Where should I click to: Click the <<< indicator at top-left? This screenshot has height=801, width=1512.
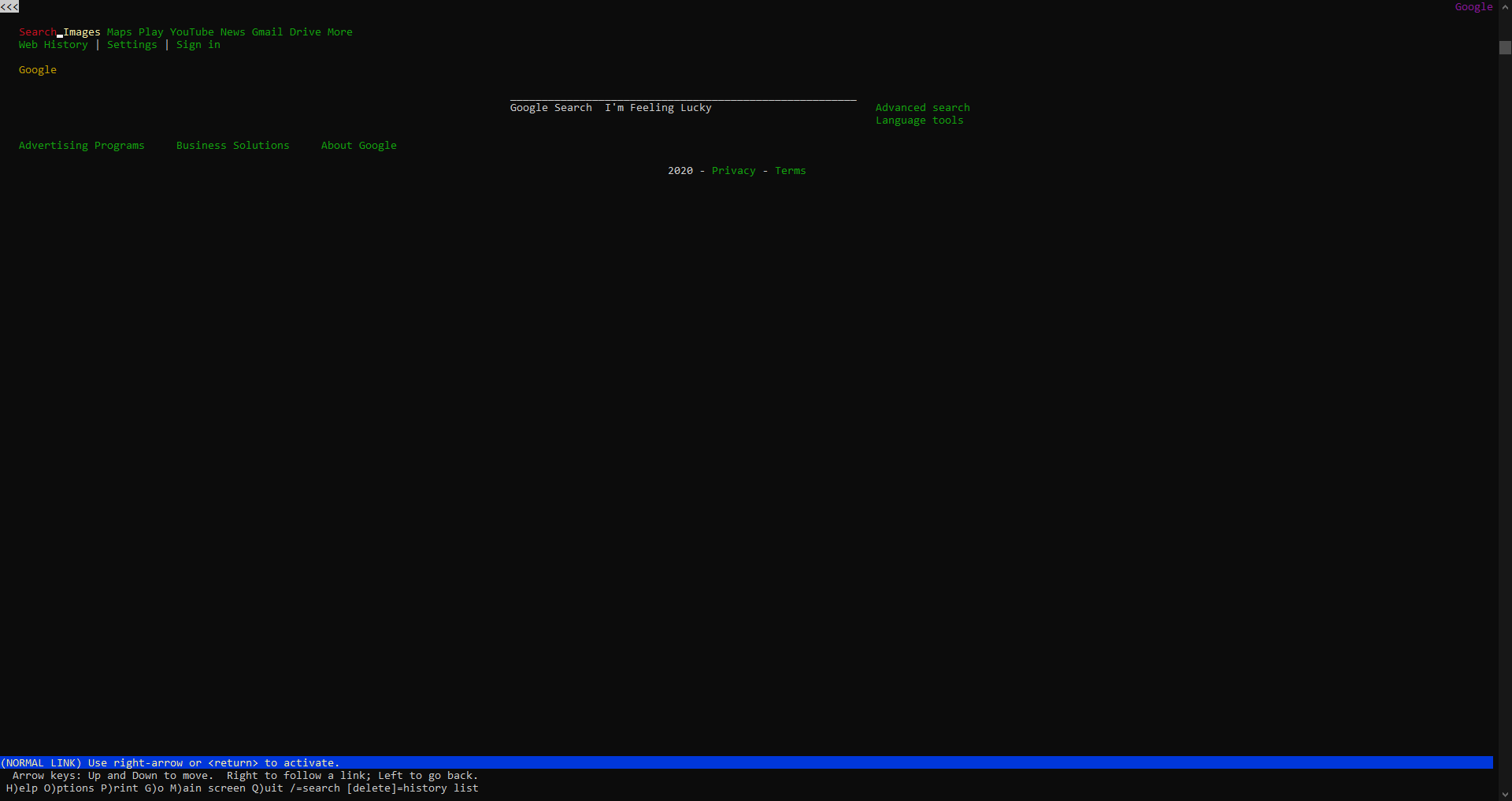(9, 7)
